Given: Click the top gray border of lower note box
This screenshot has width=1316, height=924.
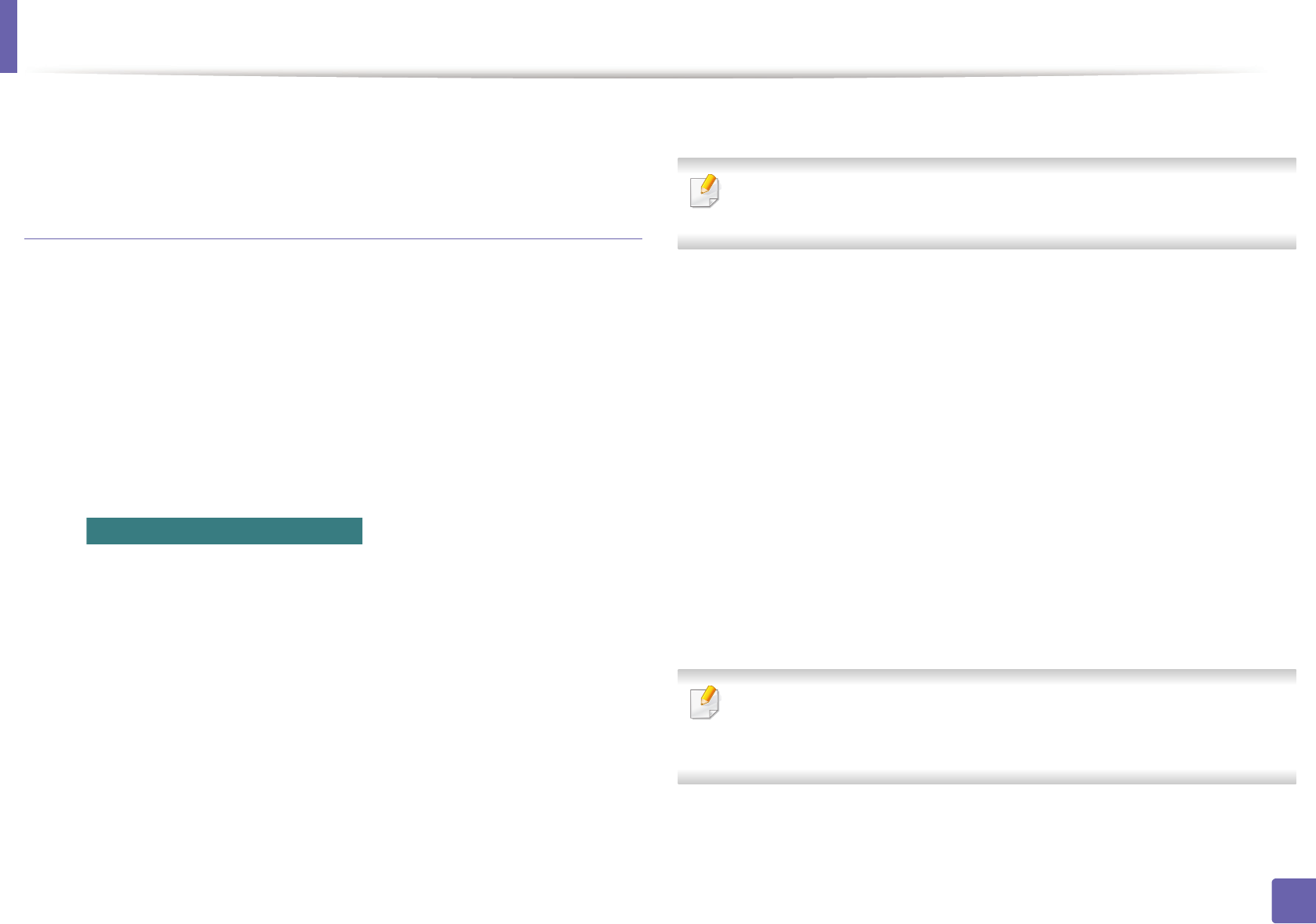Looking at the screenshot, I should (x=986, y=674).
